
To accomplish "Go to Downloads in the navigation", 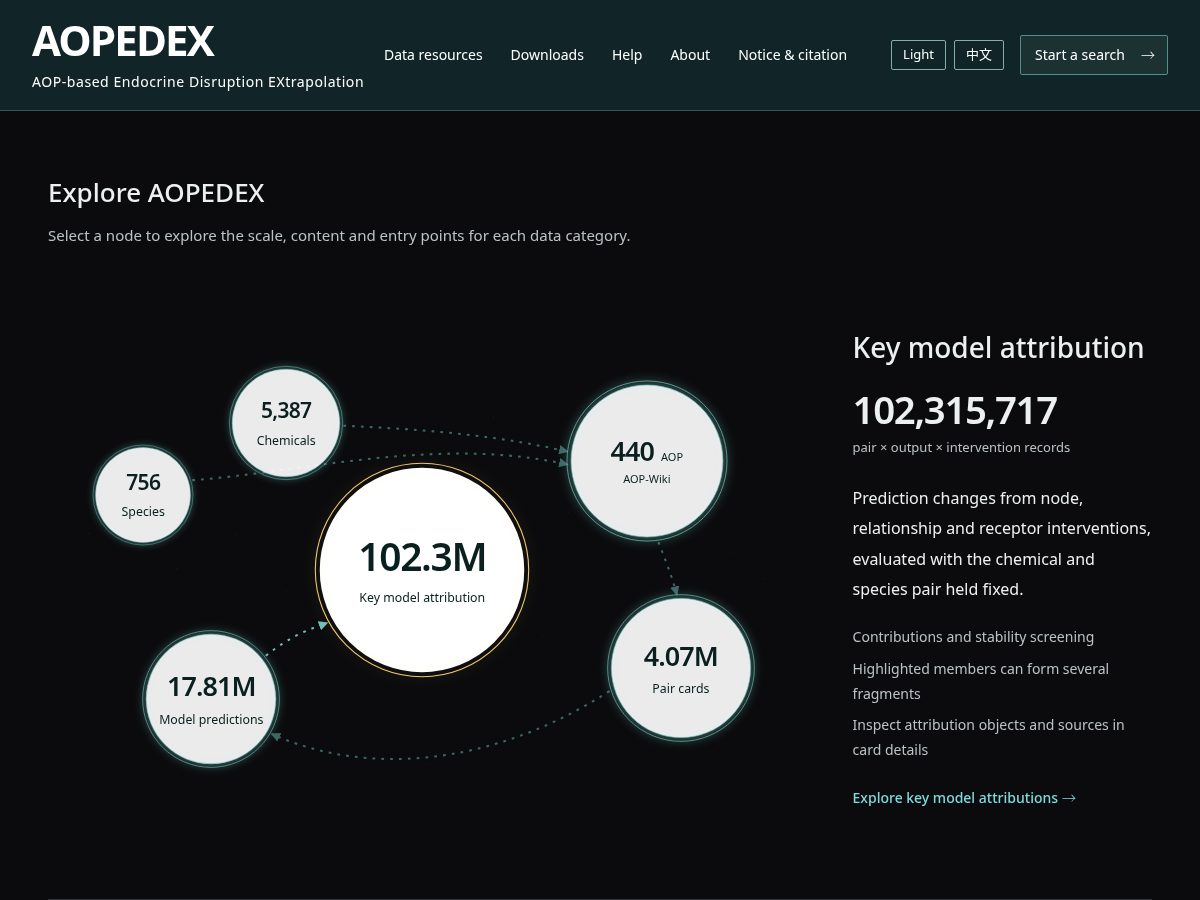I will 547,55.
